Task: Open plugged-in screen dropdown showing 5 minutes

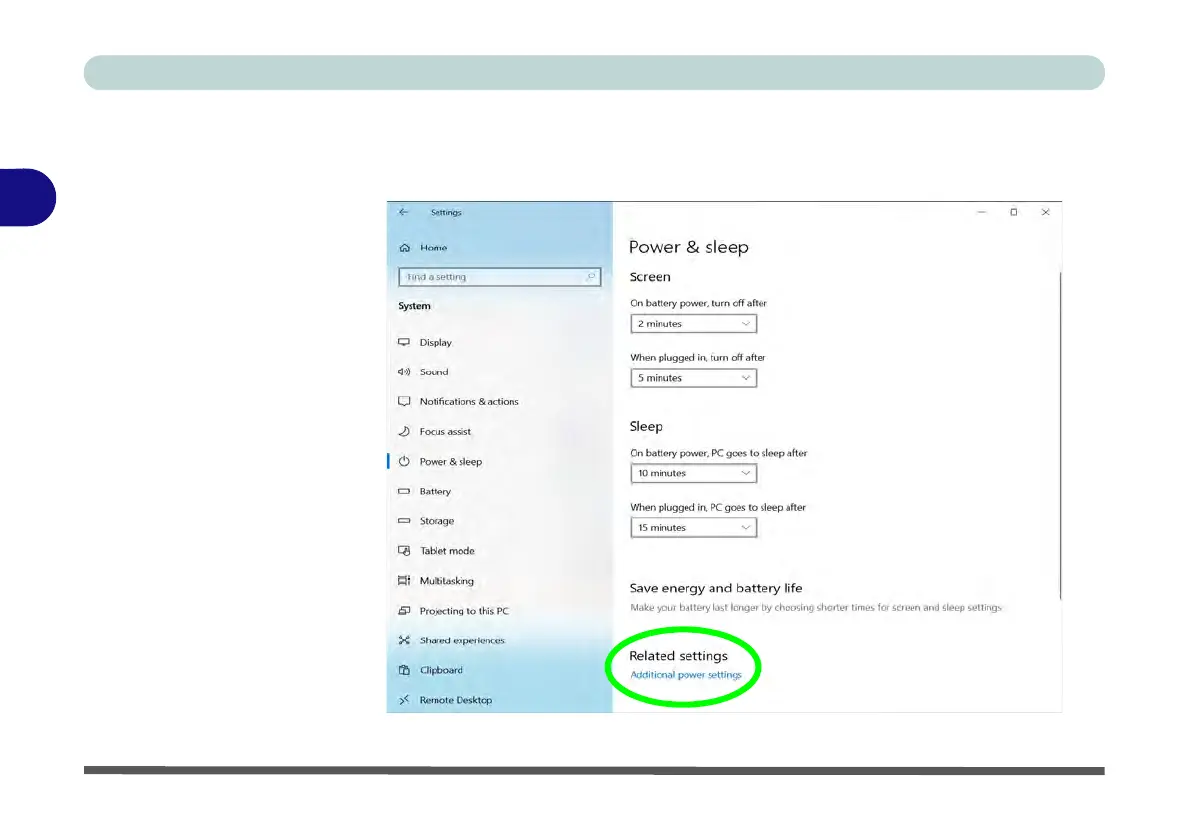Action: pyautogui.click(x=694, y=378)
